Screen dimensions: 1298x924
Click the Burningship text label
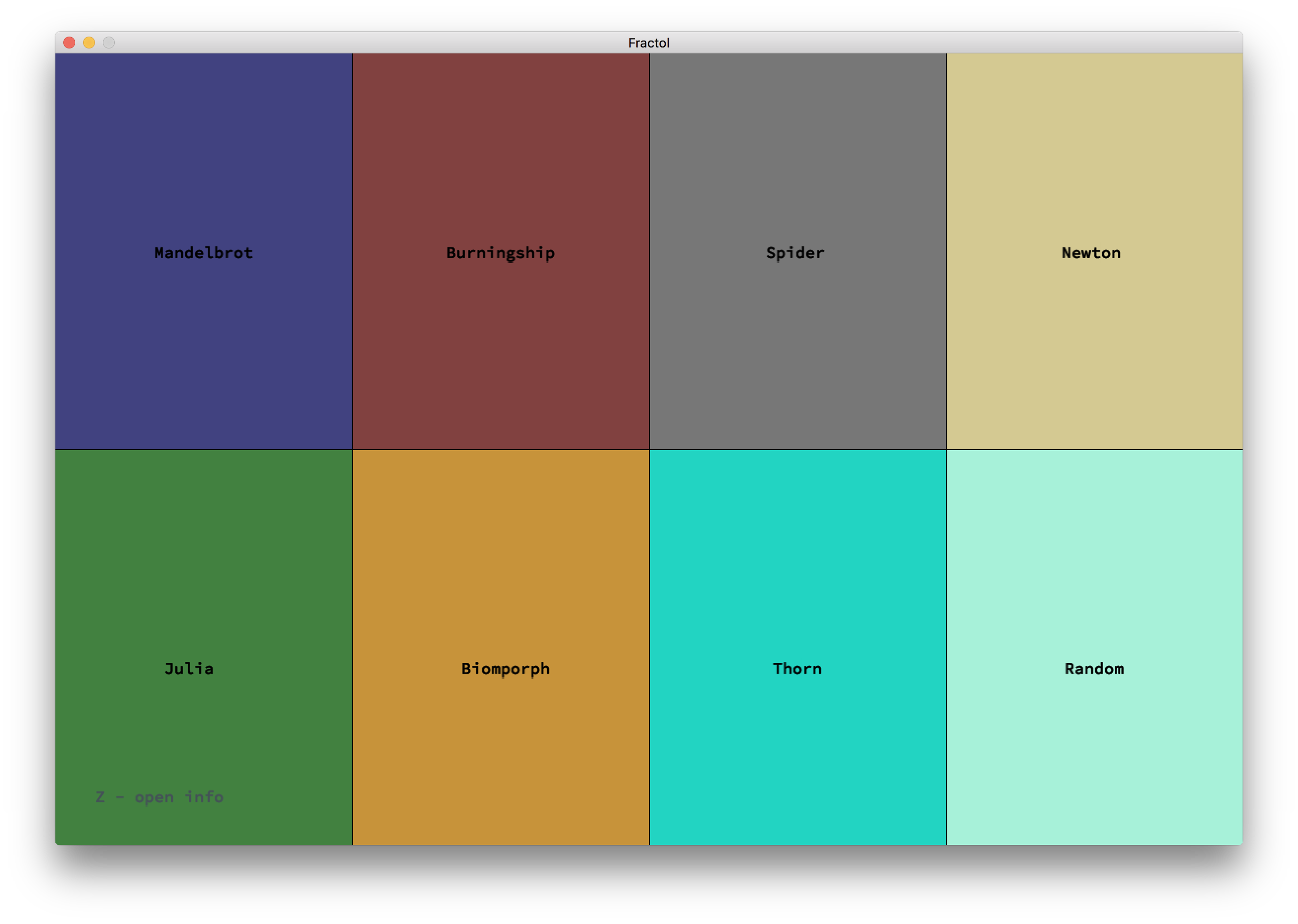[x=500, y=253]
